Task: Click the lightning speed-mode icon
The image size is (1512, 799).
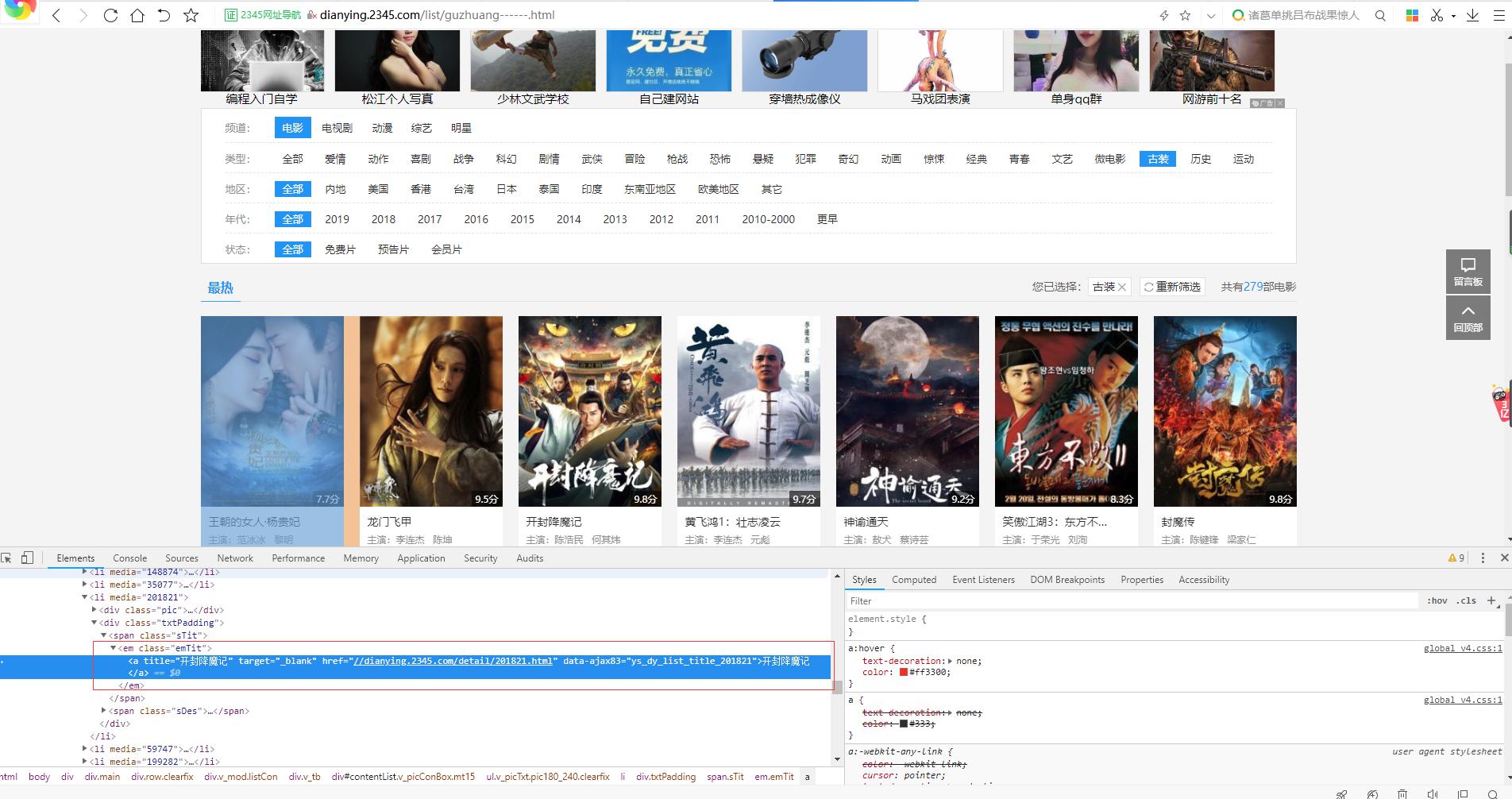Action: (1163, 15)
